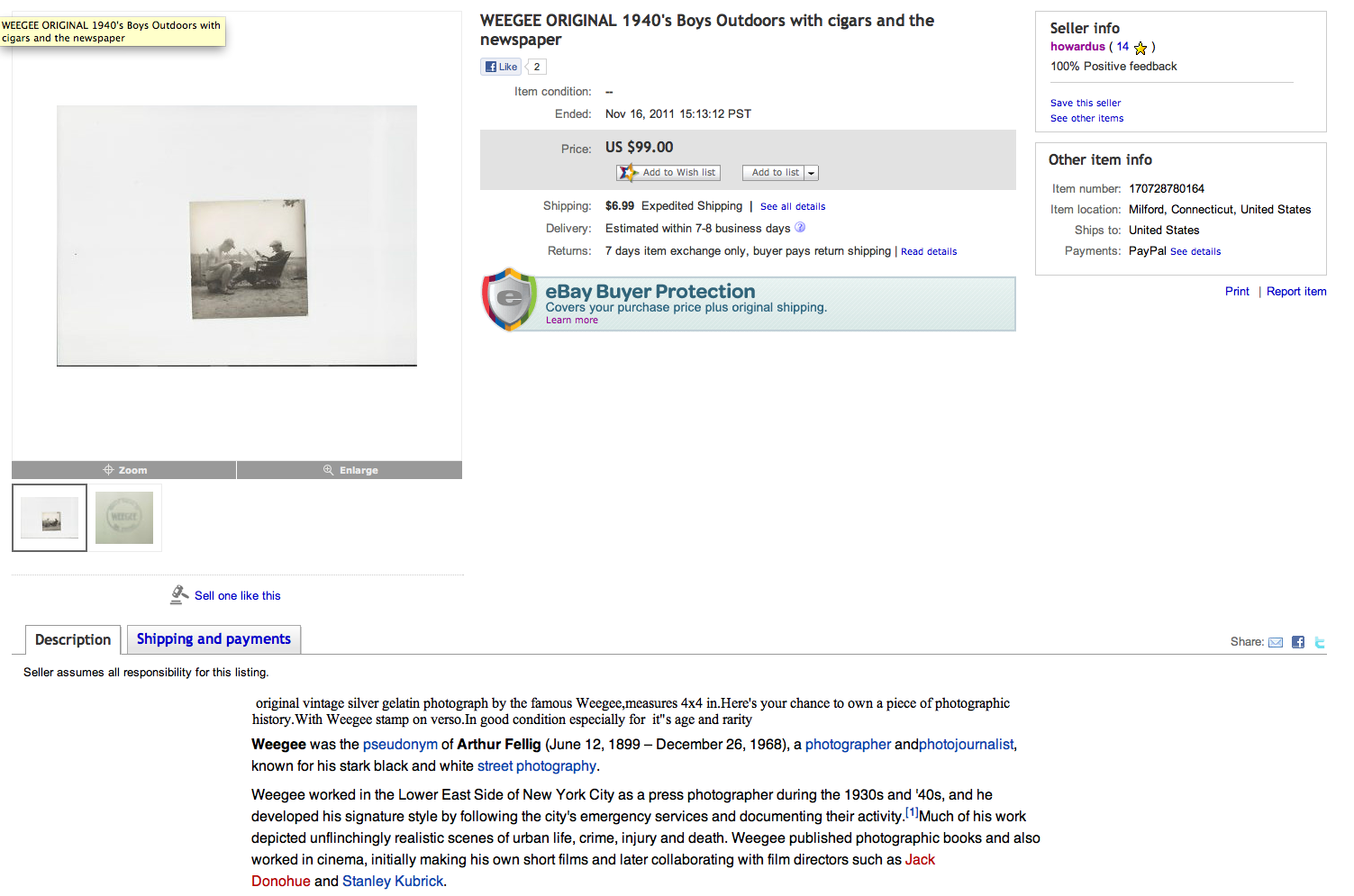The image size is (1354, 896).
Task: Click the Add to Wish list star icon
Action: (x=627, y=172)
